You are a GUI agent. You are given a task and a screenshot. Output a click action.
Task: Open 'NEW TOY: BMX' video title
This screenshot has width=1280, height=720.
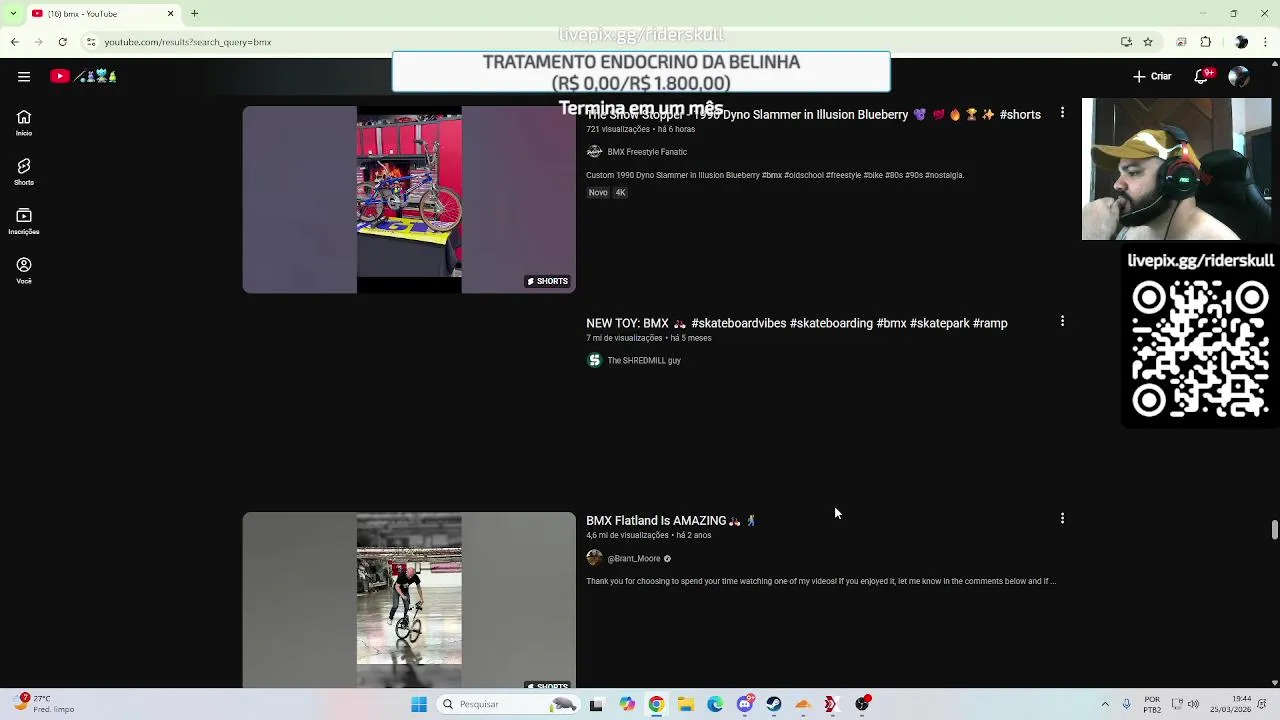796,323
